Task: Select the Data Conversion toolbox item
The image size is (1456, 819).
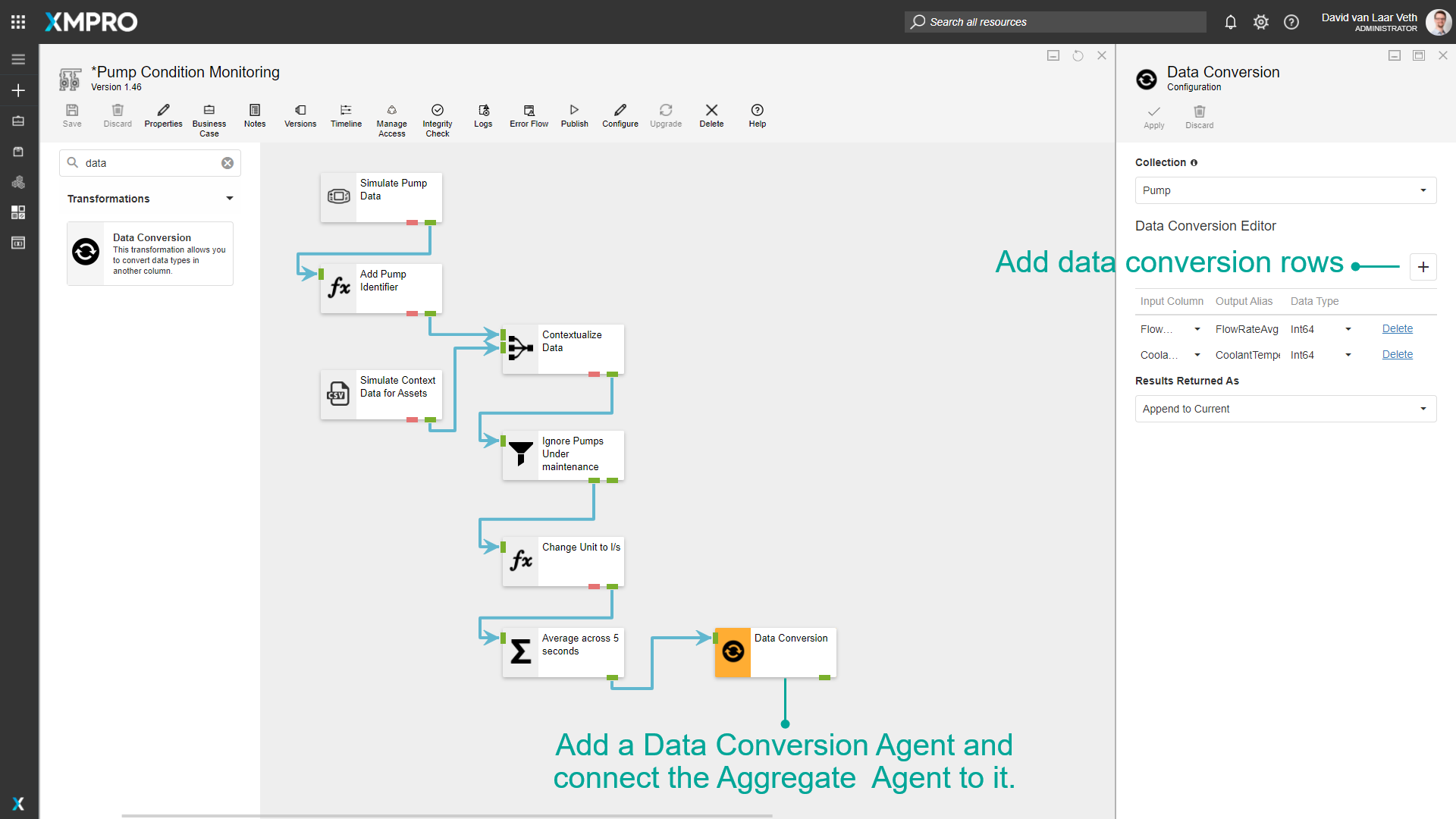Action: [150, 253]
